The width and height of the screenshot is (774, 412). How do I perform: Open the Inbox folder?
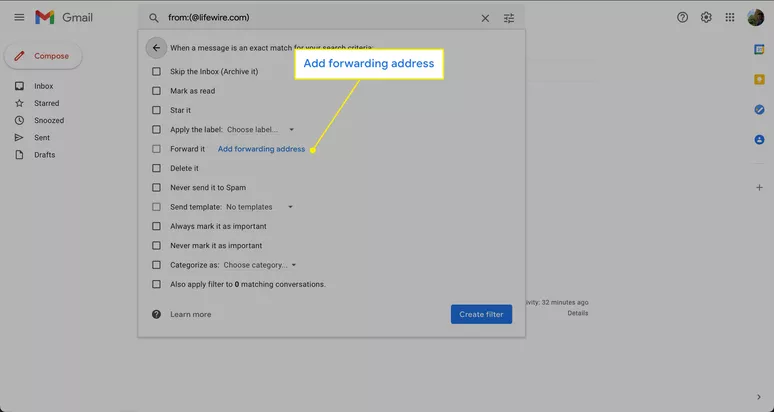click(43, 86)
